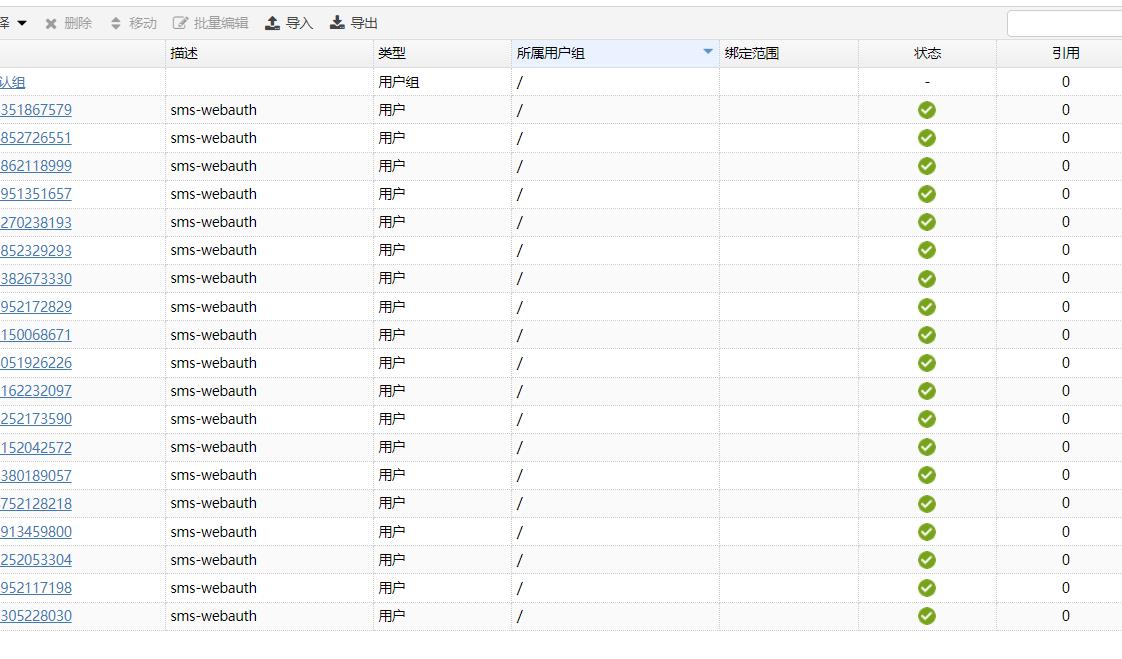Open user link 952172829
The height and width of the screenshot is (659, 1122).
36,307
